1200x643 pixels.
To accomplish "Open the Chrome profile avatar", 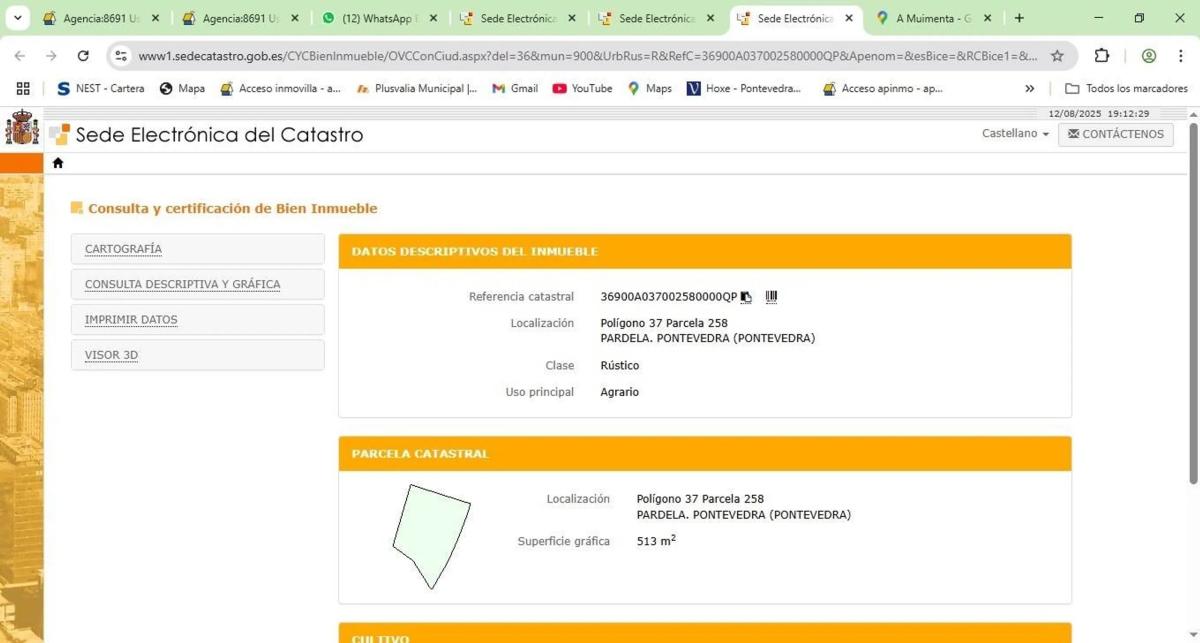I will point(1149,56).
